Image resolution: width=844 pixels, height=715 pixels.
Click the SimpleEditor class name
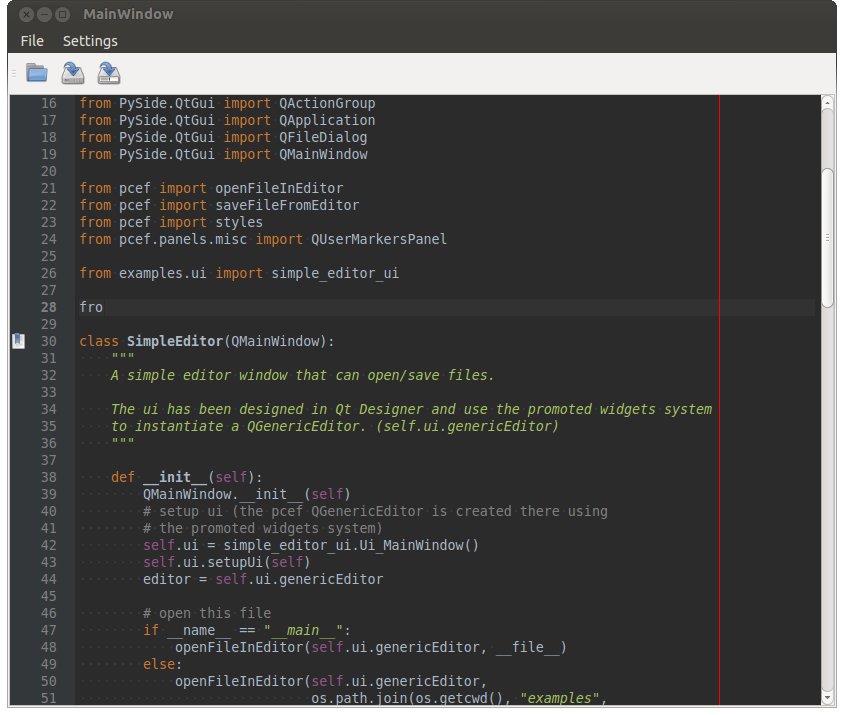174,341
